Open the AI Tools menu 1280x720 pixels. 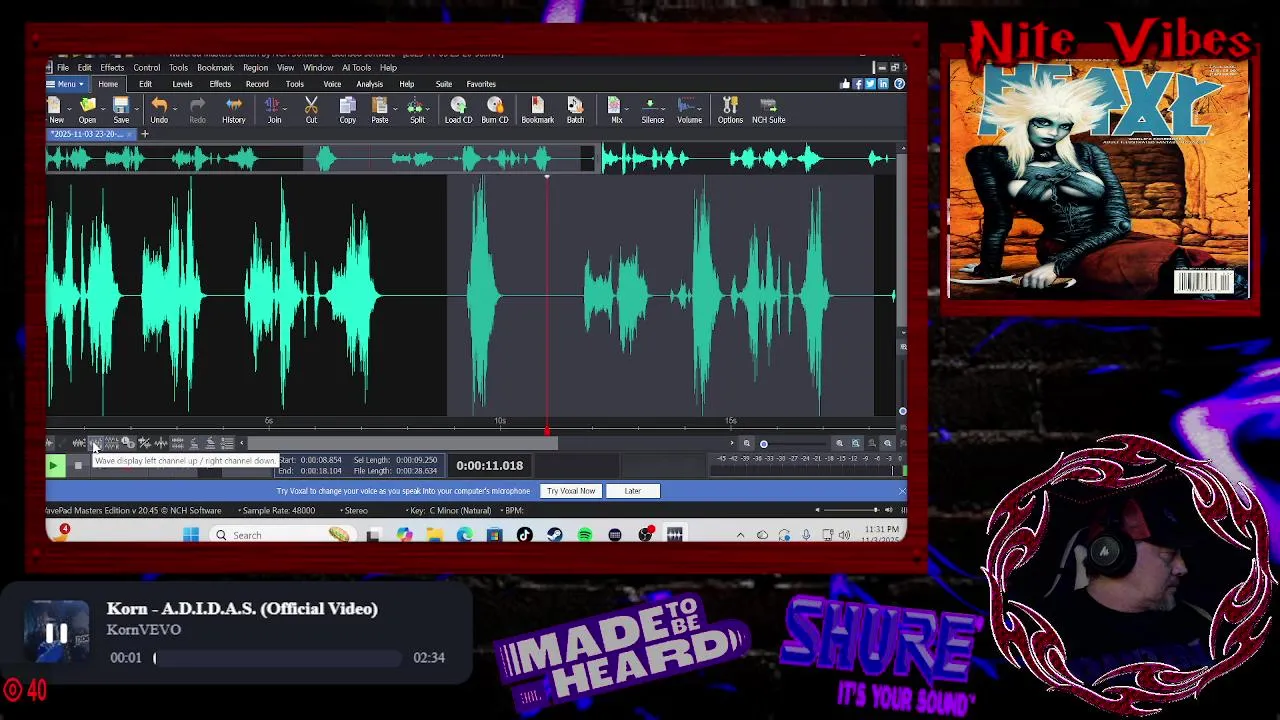(356, 68)
